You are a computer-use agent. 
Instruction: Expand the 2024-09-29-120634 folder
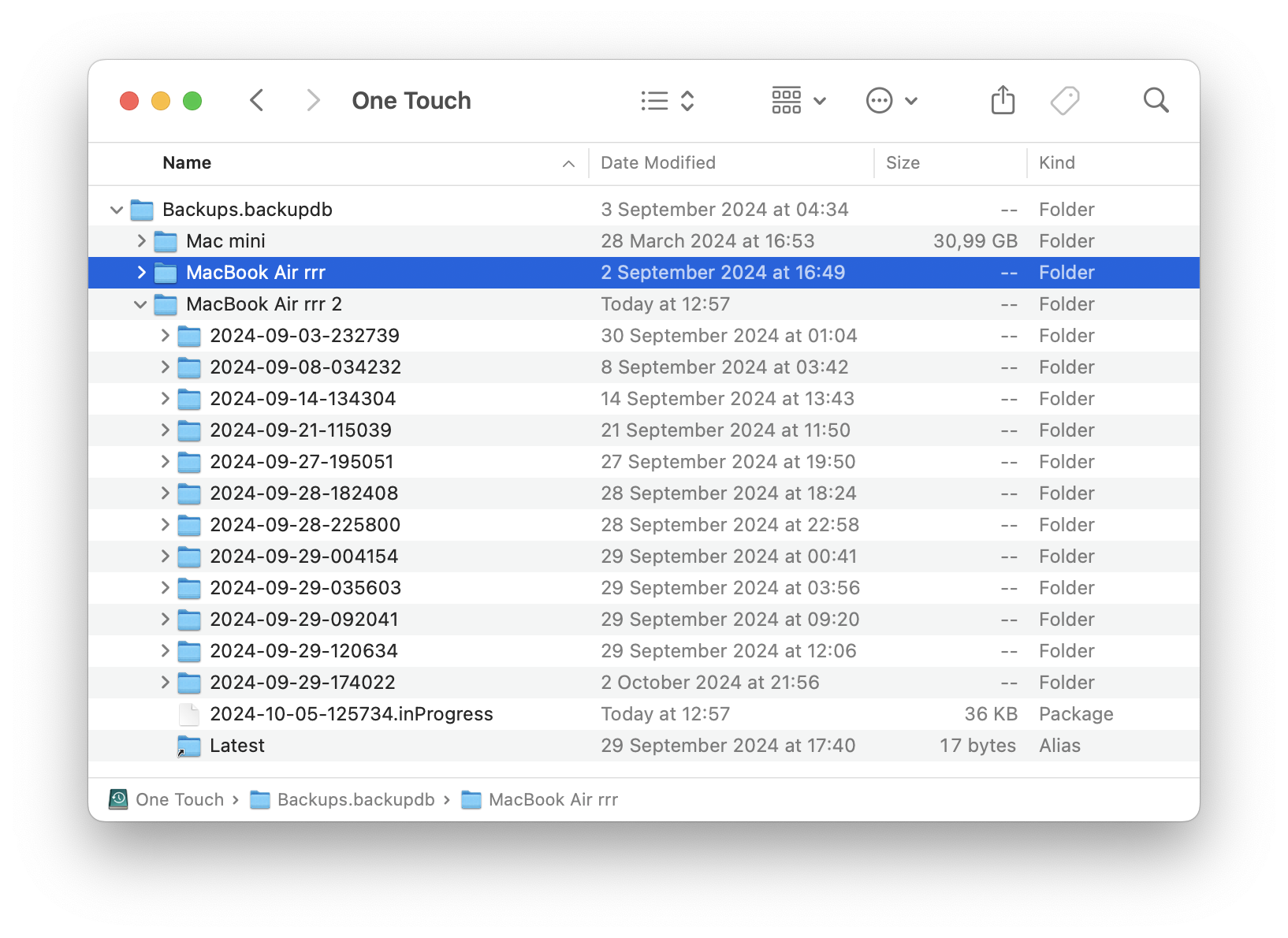point(165,651)
